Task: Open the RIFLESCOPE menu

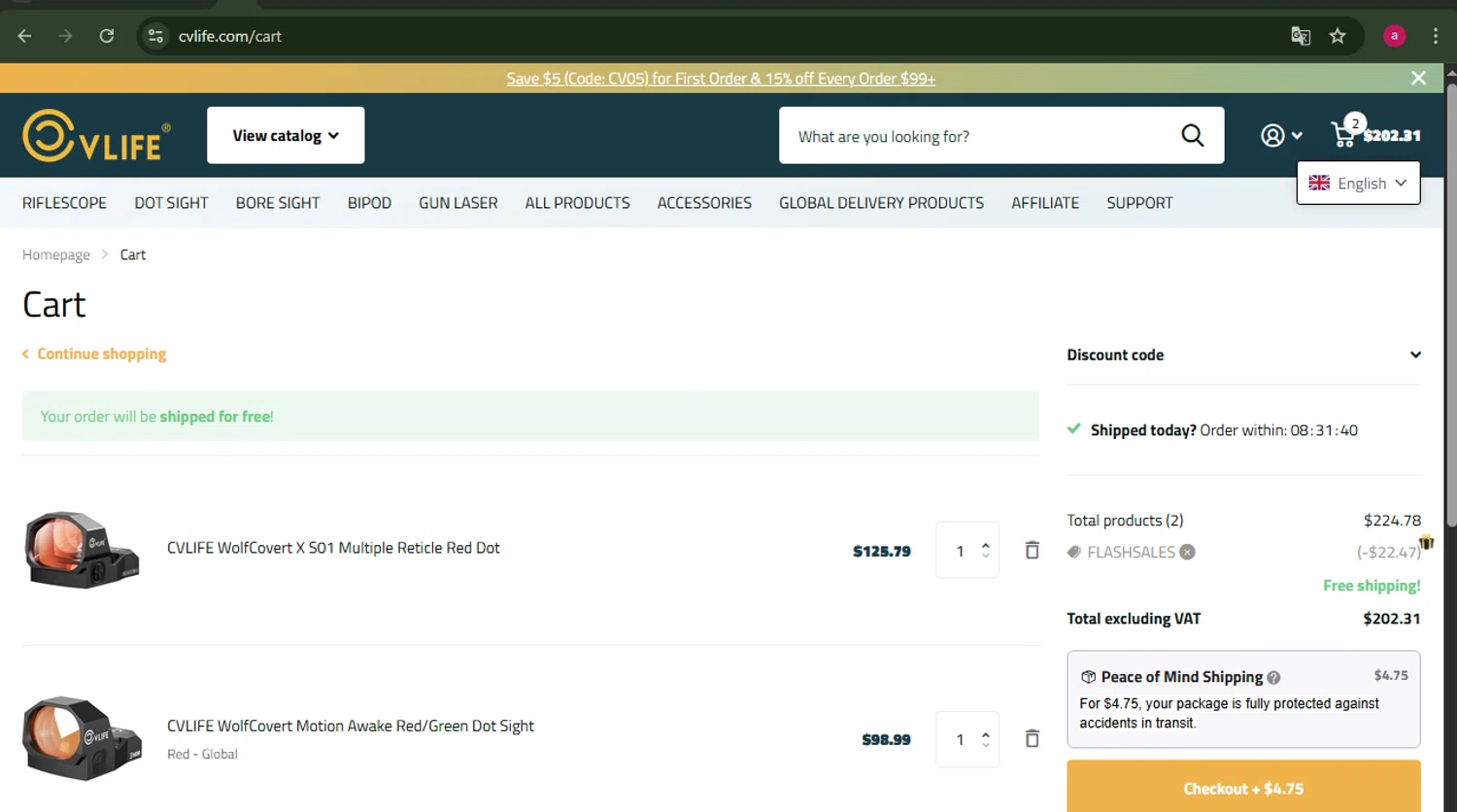Action: click(x=64, y=203)
